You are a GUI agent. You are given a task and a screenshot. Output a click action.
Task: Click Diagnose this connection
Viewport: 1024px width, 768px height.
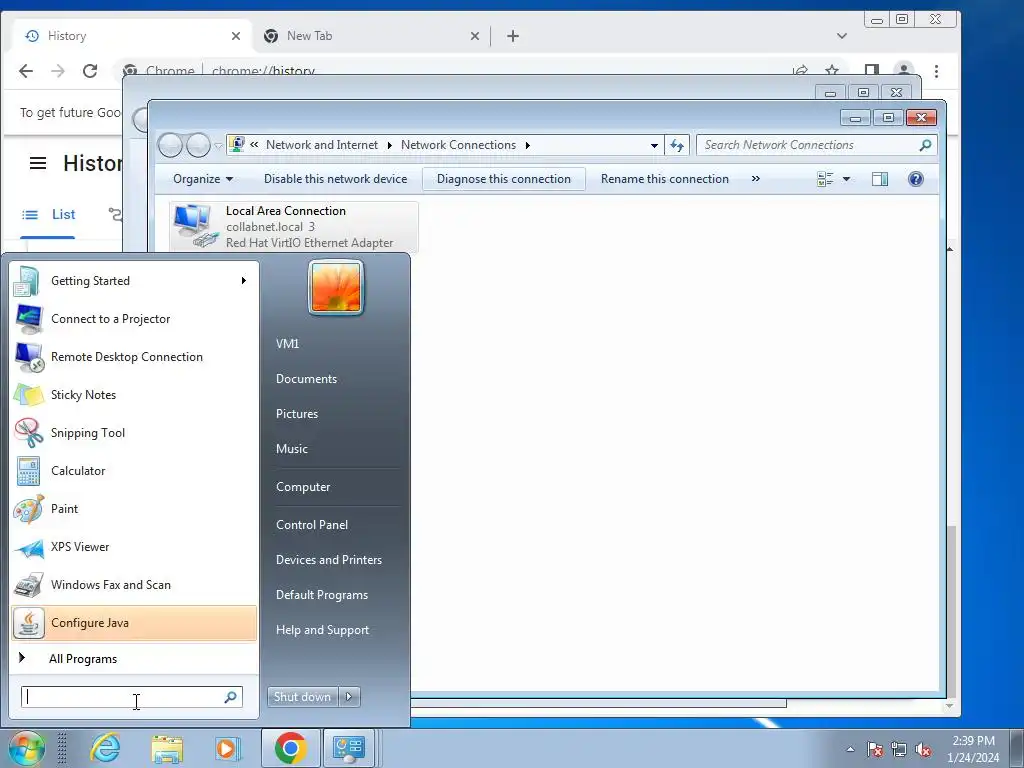tap(504, 179)
